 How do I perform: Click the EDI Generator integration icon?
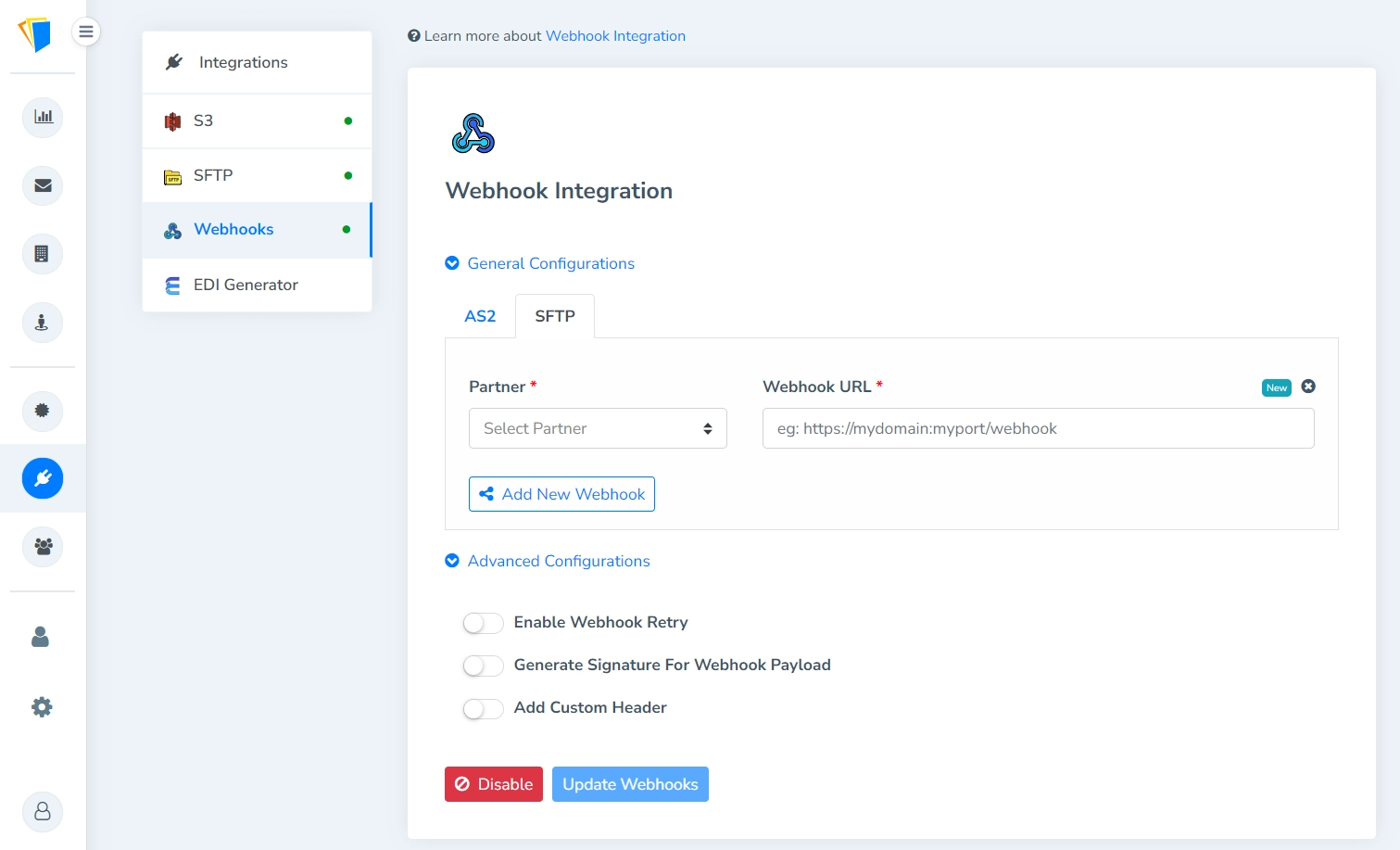click(x=173, y=285)
